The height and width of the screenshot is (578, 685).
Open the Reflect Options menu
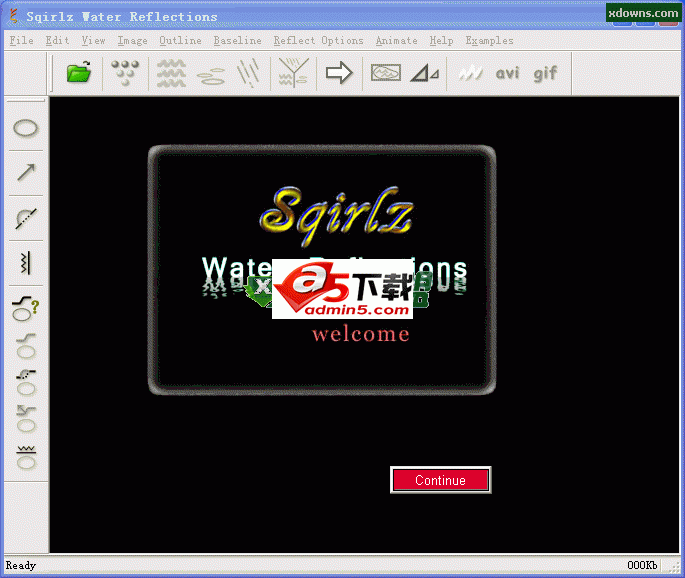[x=318, y=41]
